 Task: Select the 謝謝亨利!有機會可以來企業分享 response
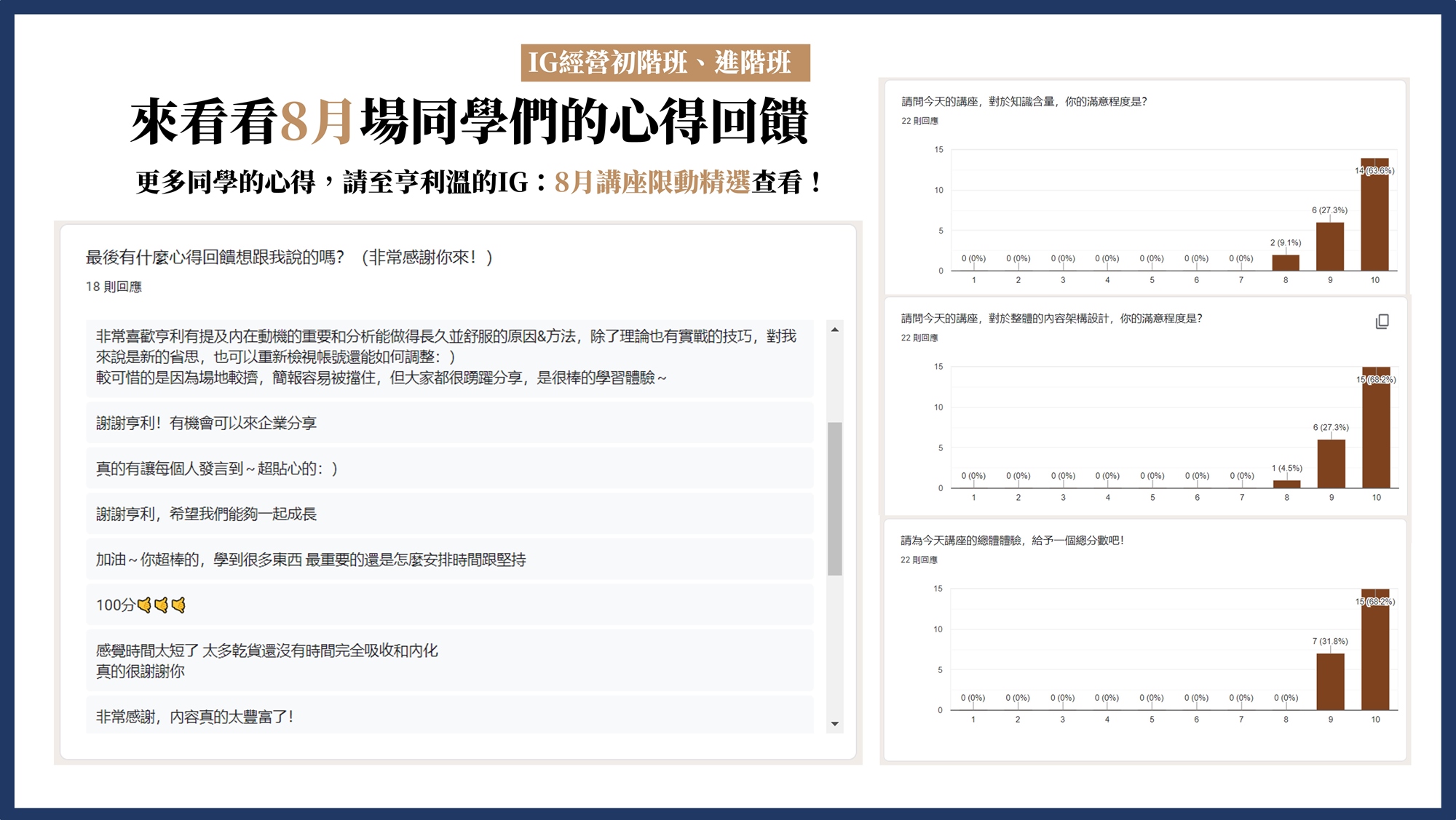pos(206,423)
